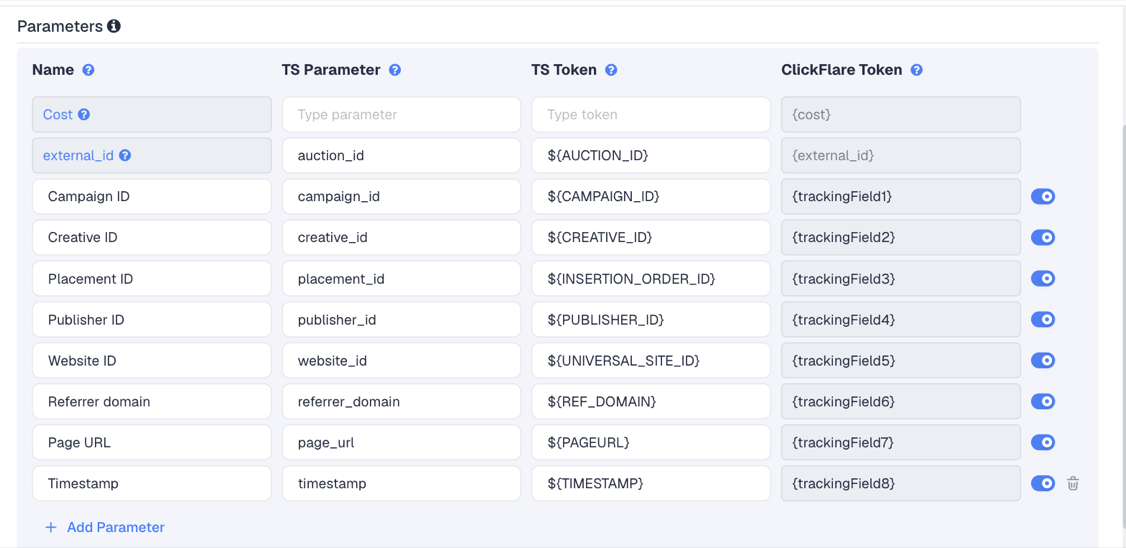1126x548 pixels.
Task: Click the help icon beside Cost
Action: coord(84,114)
